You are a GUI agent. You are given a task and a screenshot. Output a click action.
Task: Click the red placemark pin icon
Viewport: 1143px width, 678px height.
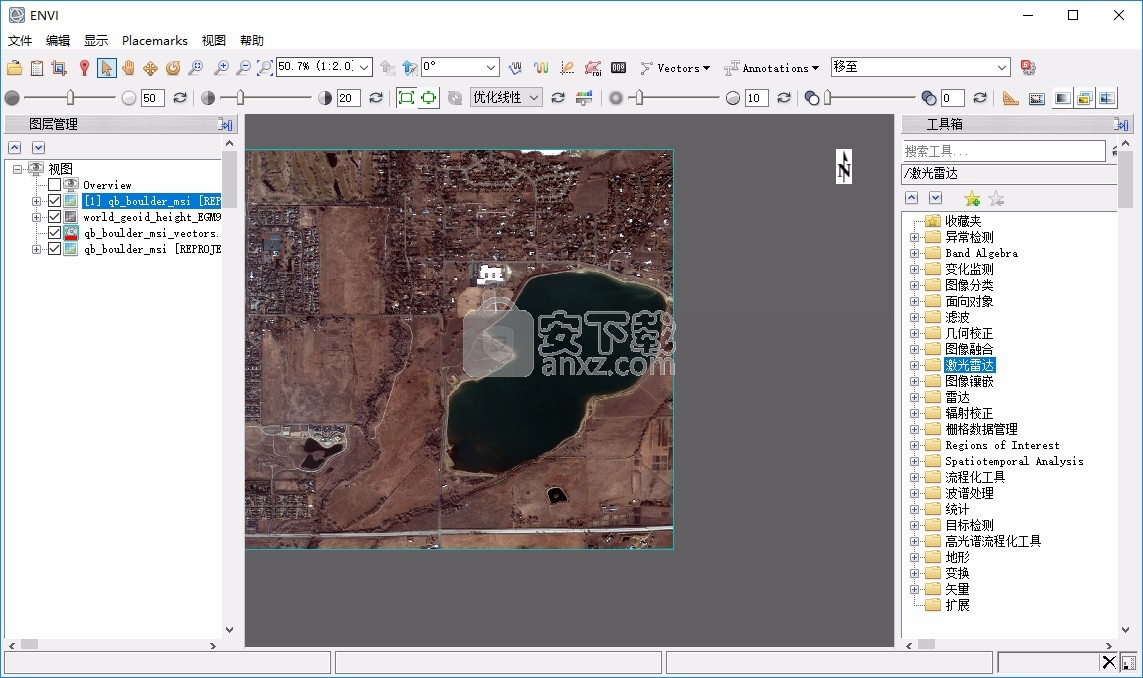[85, 68]
